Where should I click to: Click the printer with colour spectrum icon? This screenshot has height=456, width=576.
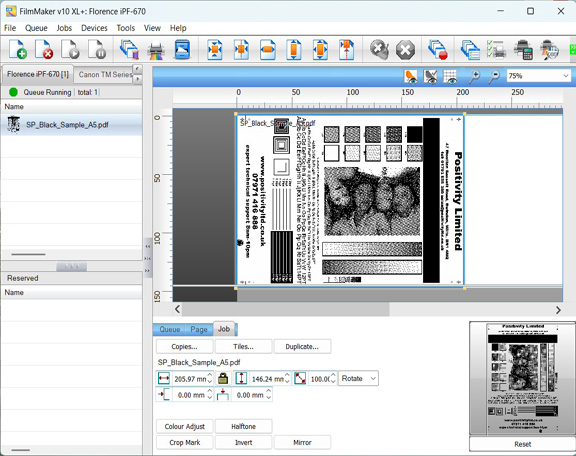point(155,49)
